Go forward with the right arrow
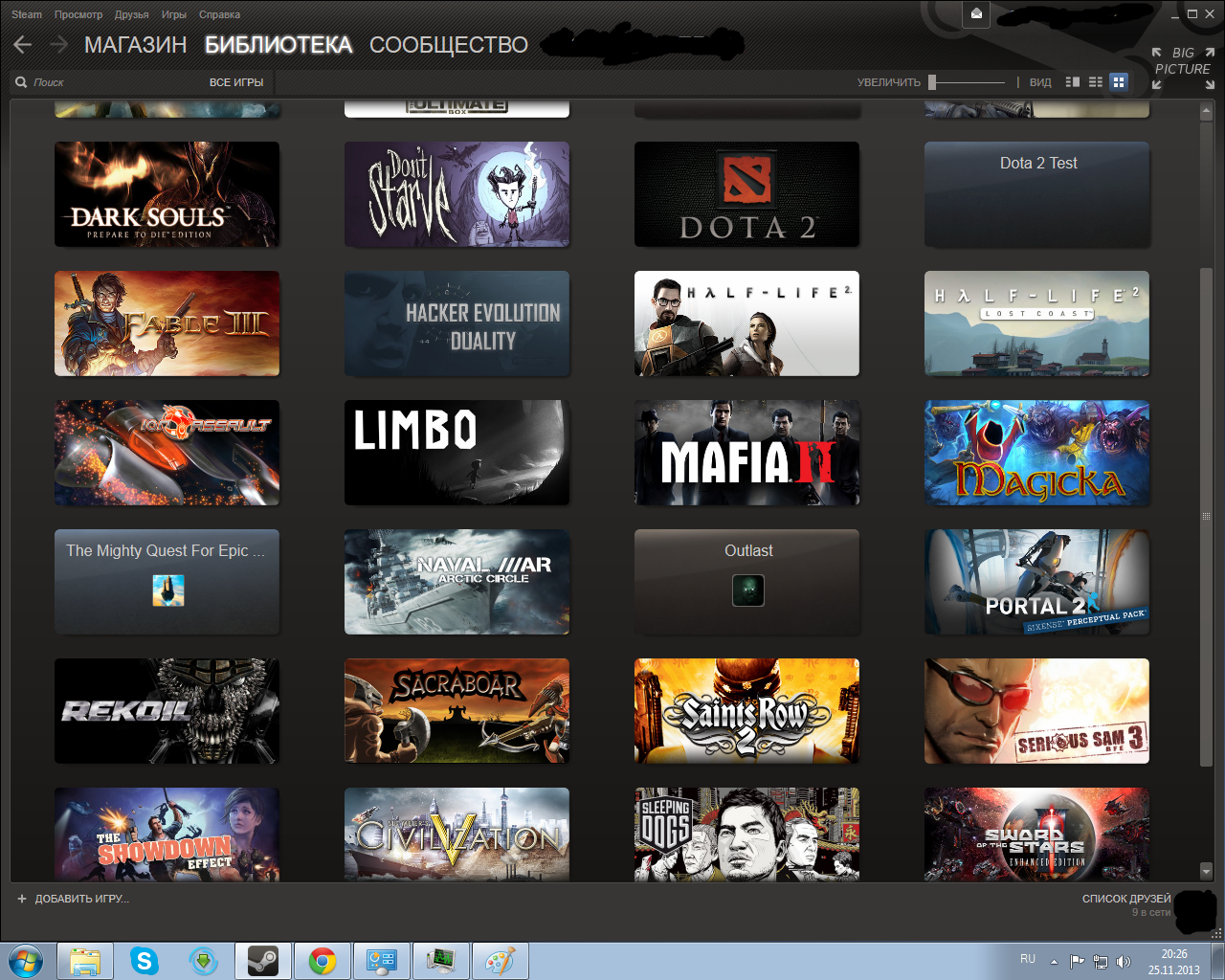 pyautogui.click(x=58, y=44)
